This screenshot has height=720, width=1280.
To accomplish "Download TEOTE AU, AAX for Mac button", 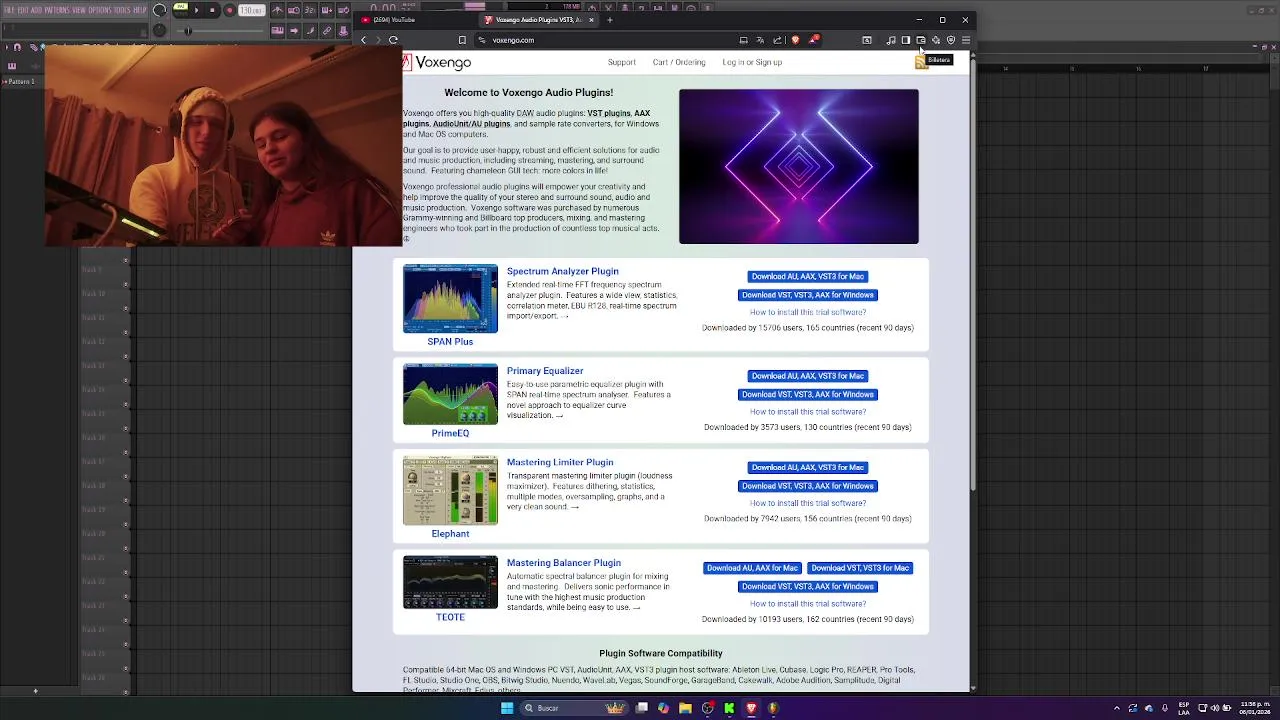I will click(752, 568).
